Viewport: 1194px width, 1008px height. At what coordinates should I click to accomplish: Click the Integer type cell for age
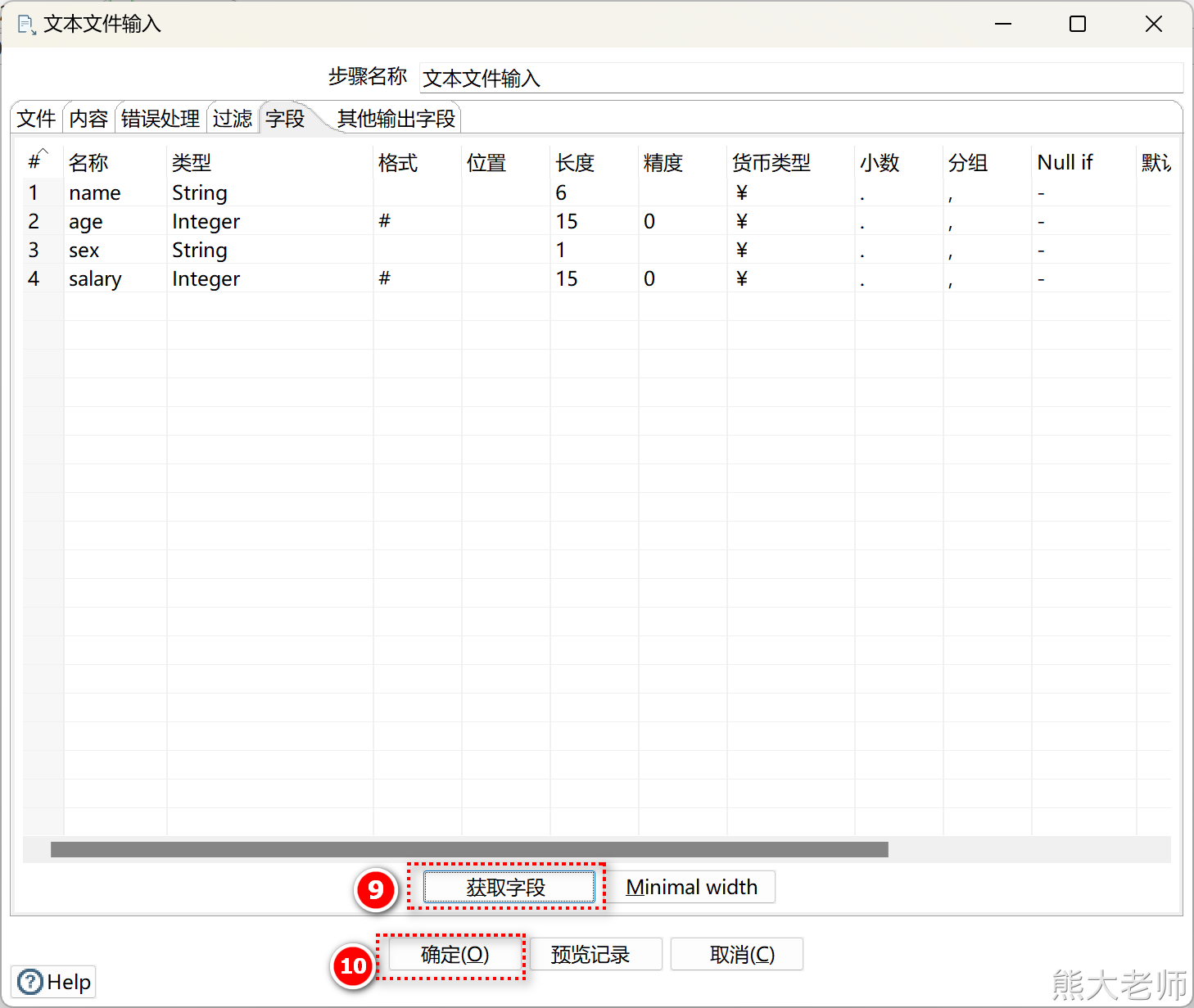coord(270,221)
